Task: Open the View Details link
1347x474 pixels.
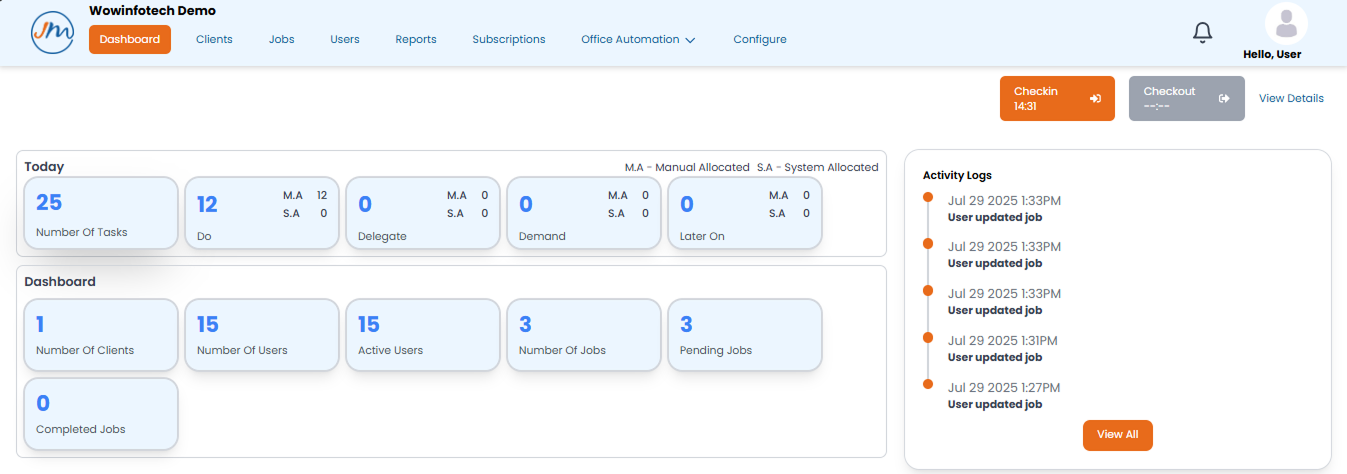Action: (1290, 99)
